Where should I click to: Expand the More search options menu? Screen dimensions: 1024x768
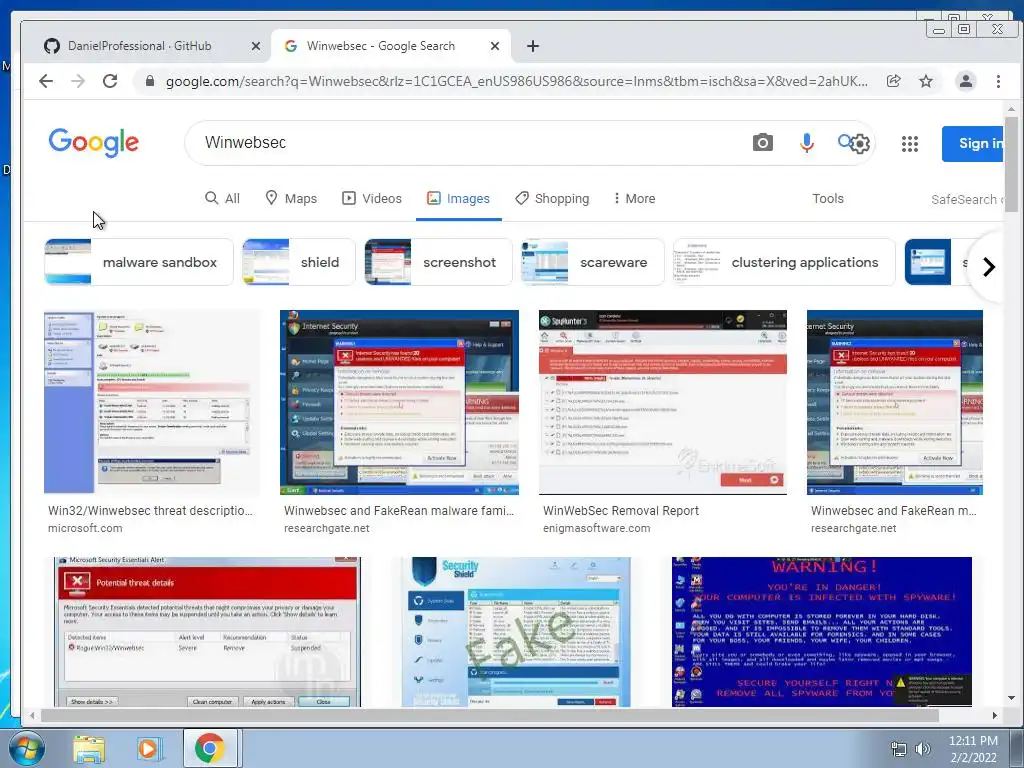coord(634,199)
